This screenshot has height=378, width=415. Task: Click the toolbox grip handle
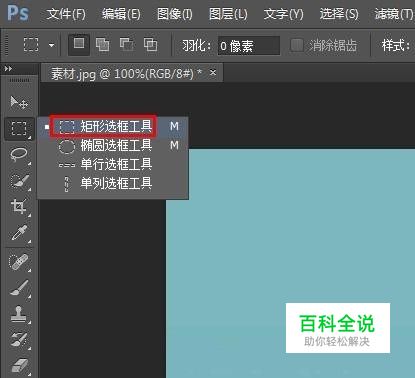click(x=19, y=81)
